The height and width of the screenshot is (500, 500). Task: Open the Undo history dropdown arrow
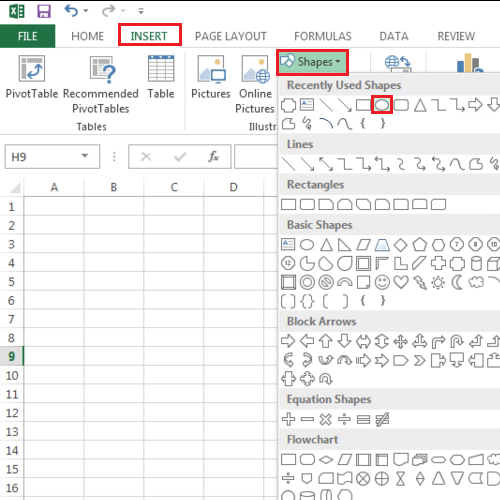point(86,11)
